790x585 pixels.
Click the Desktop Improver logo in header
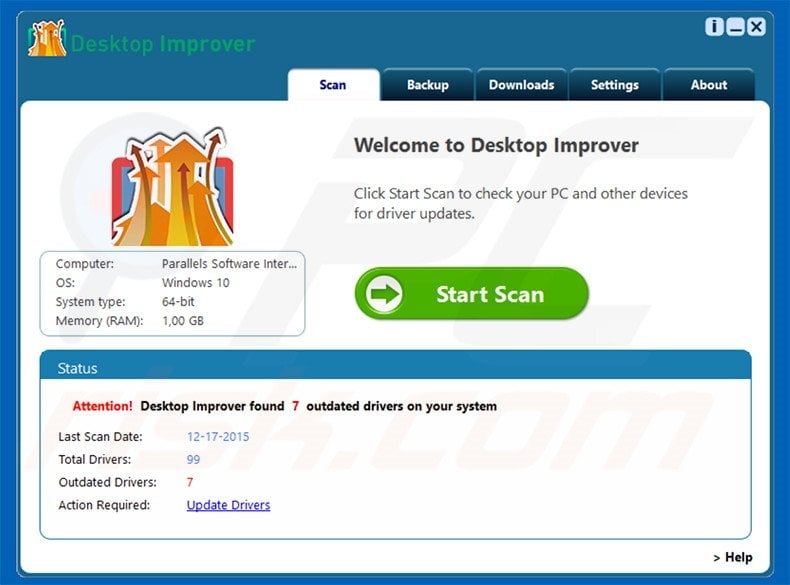(47, 38)
